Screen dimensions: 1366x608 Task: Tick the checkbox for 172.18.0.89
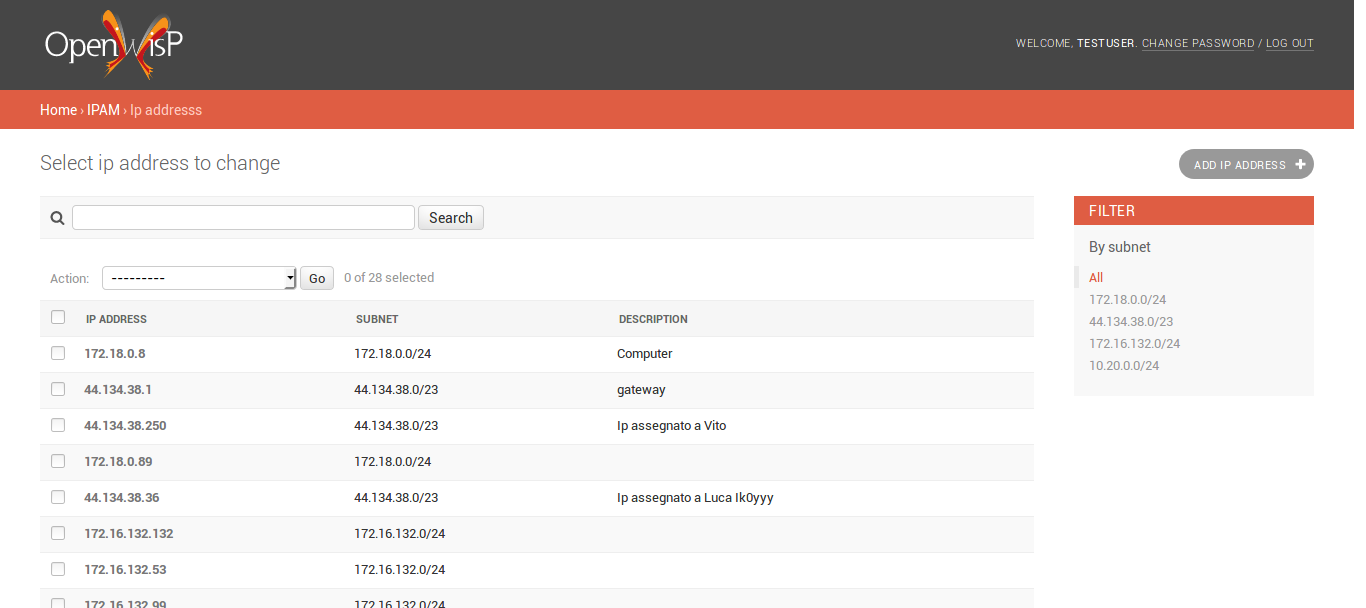(x=58, y=461)
